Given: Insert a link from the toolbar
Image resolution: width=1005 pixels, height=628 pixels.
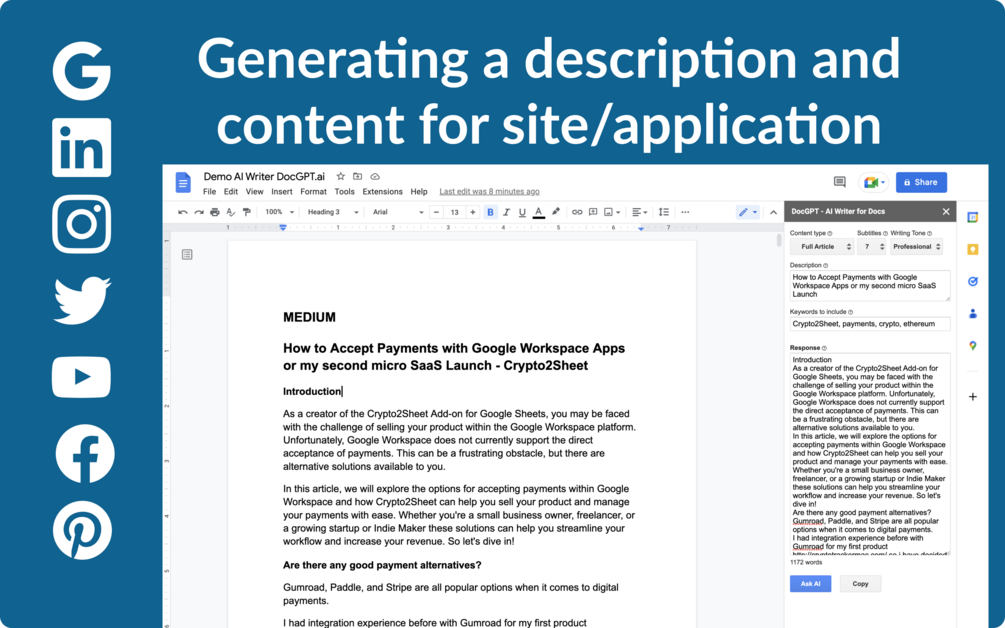Looking at the screenshot, I should (577, 212).
